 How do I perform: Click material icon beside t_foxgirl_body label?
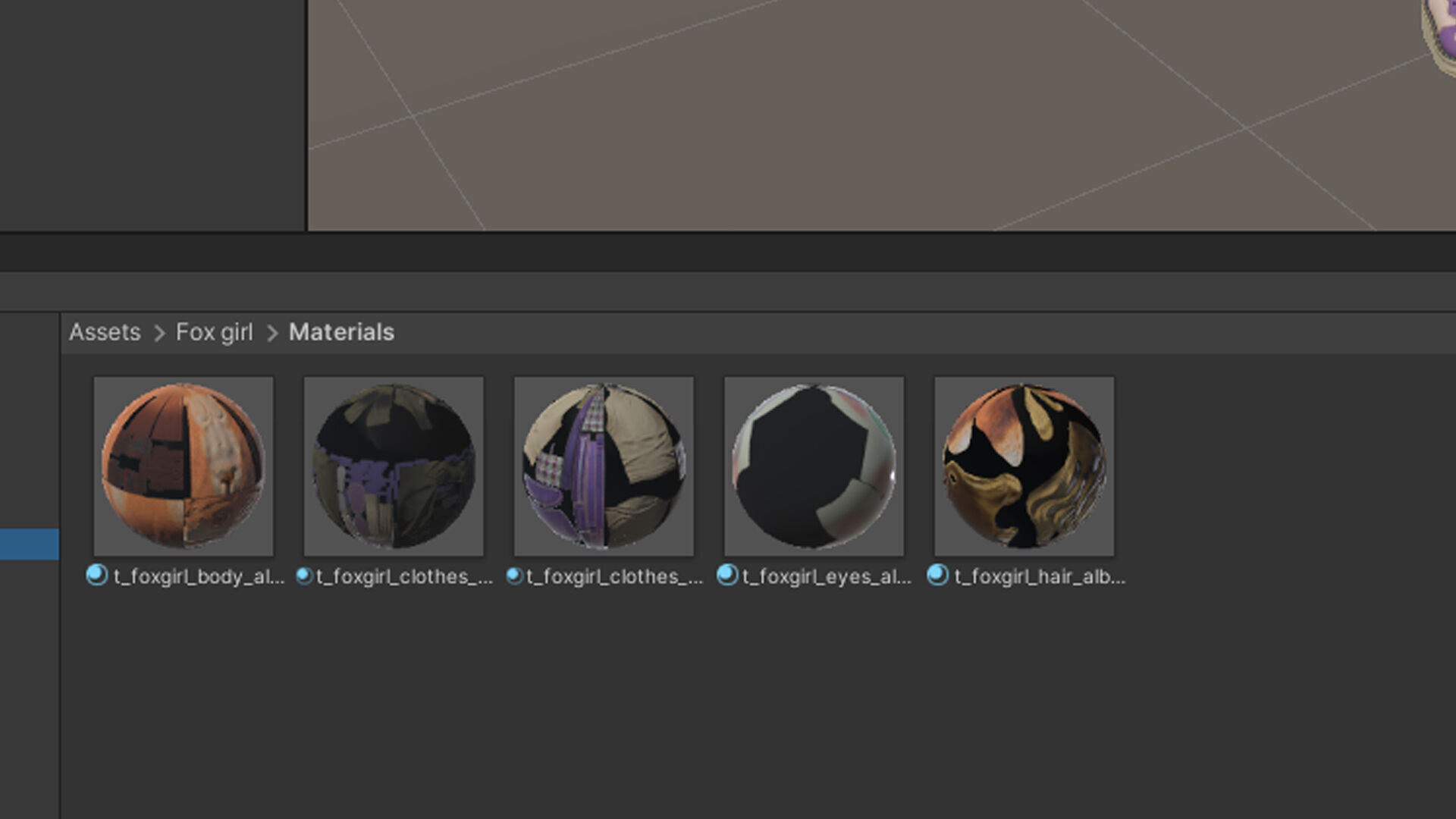(97, 576)
